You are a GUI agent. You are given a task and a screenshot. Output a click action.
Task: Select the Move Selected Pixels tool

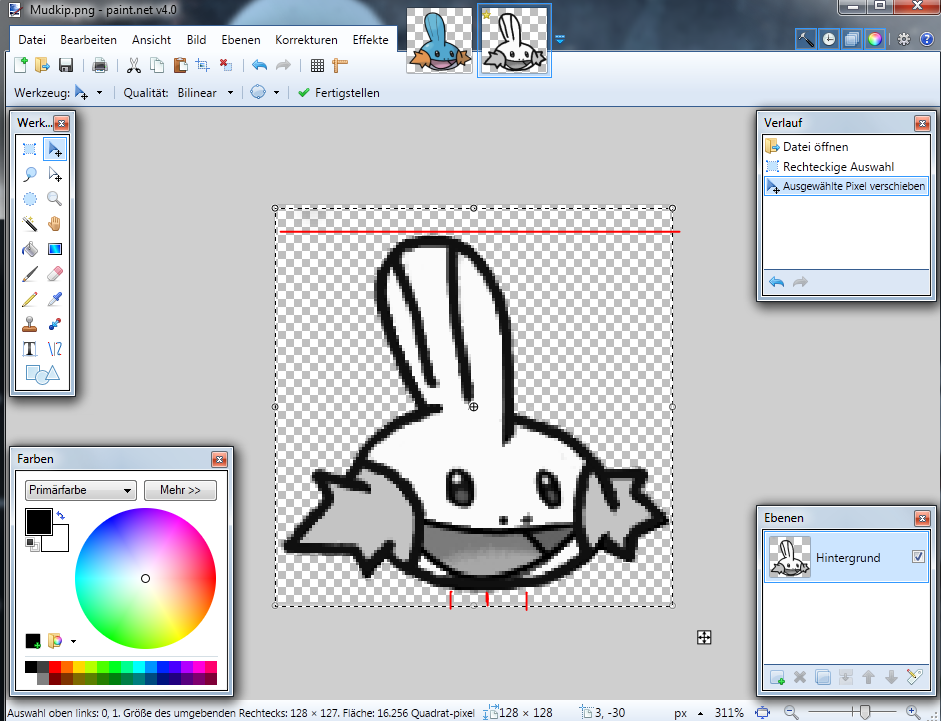pos(55,149)
